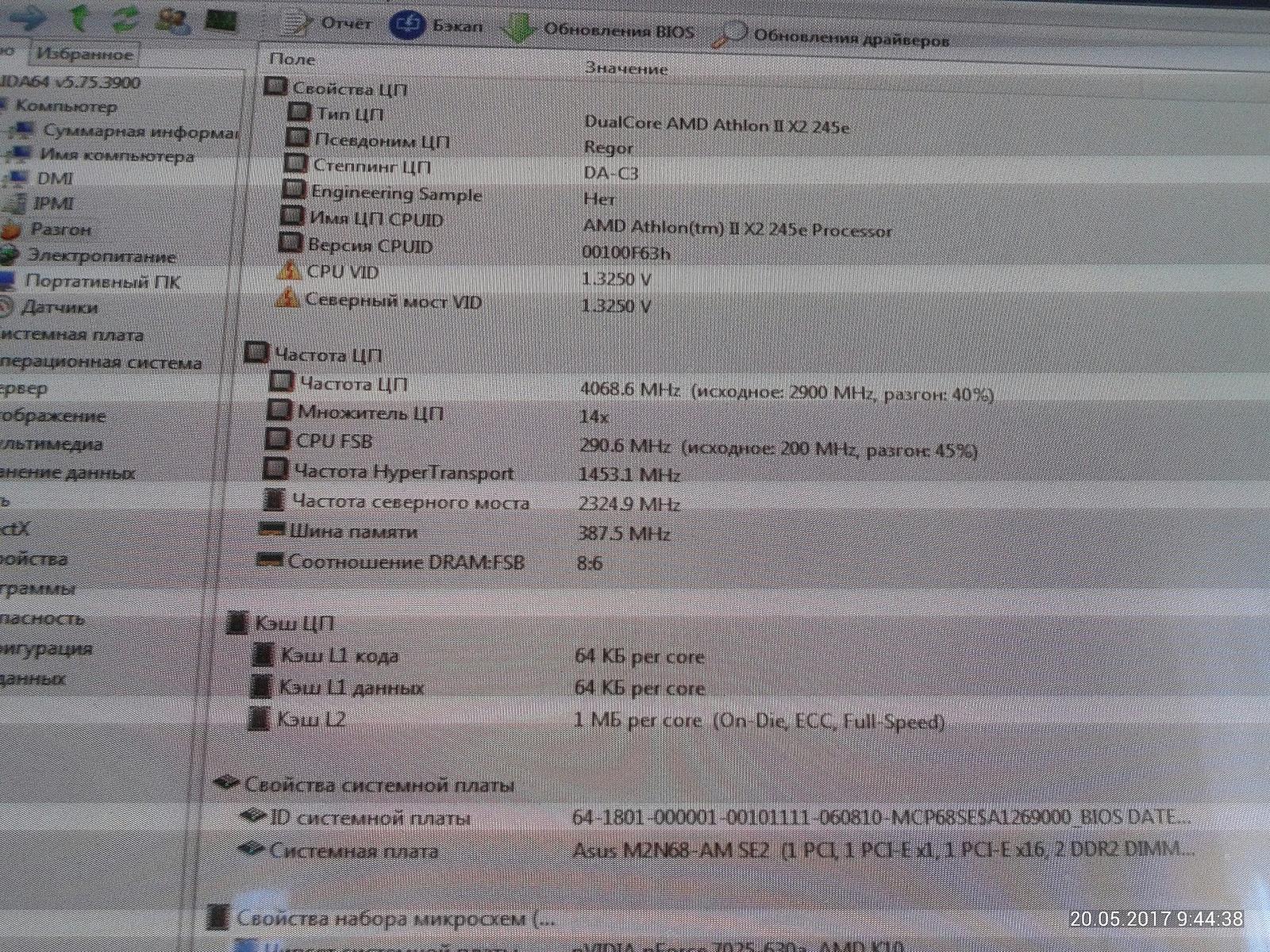Click the Поле column header
The image size is (1270, 952).
[x=292, y=59]
